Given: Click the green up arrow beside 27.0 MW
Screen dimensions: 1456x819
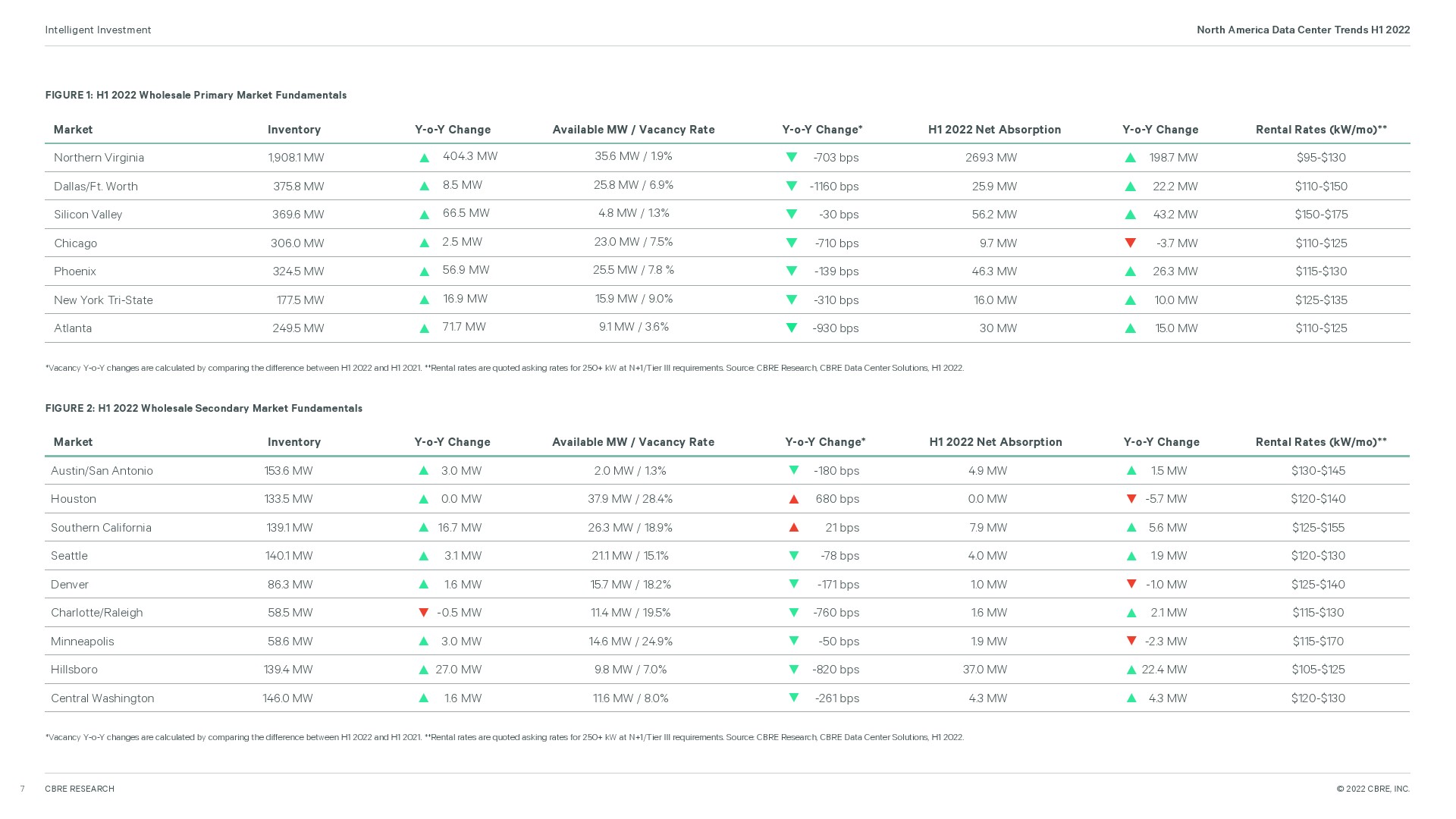Looking at the screenshot, I should (x=424, y=670).
